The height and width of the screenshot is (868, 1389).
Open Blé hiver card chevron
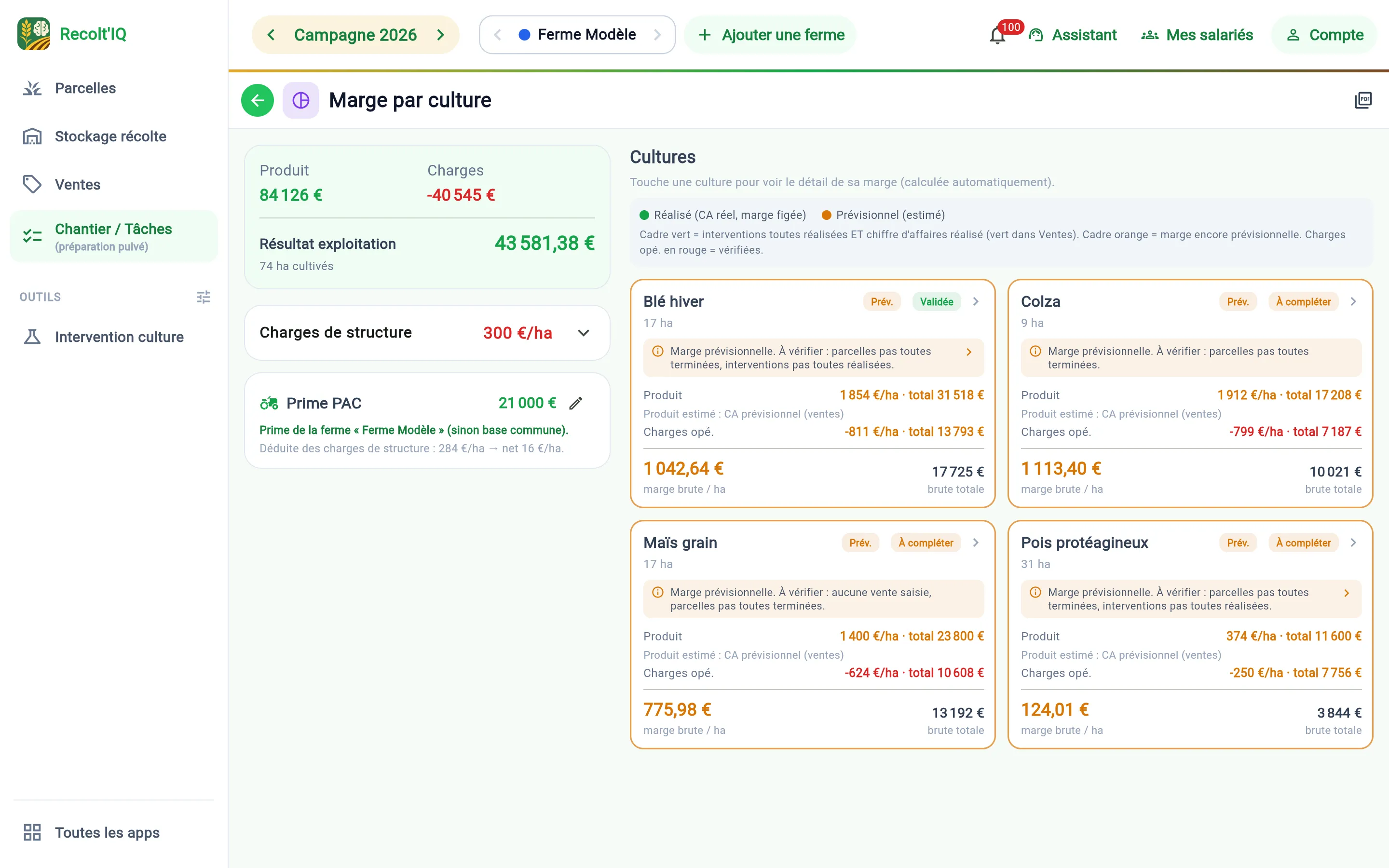coord(976,301)
